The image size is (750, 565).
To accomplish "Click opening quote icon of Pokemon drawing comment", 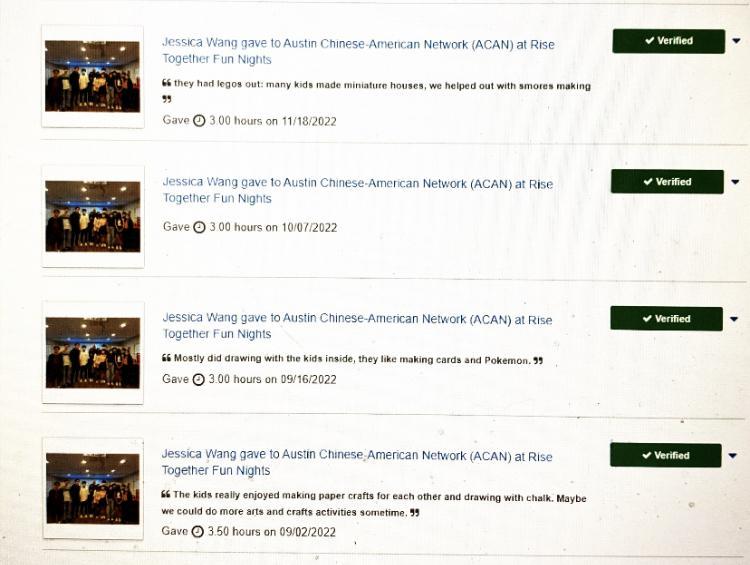I will (166, 357).
